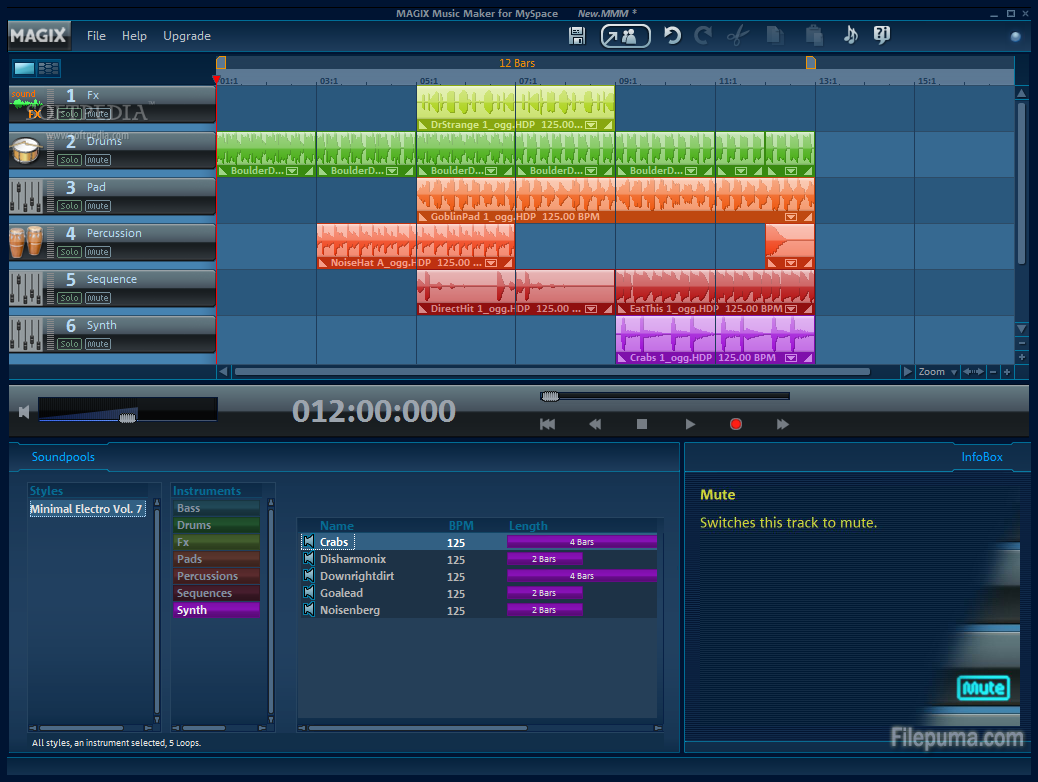This screenshot has height=782, width=1038.
Task: Open the audio notes/sound settings icon
Action: point(849,35)
